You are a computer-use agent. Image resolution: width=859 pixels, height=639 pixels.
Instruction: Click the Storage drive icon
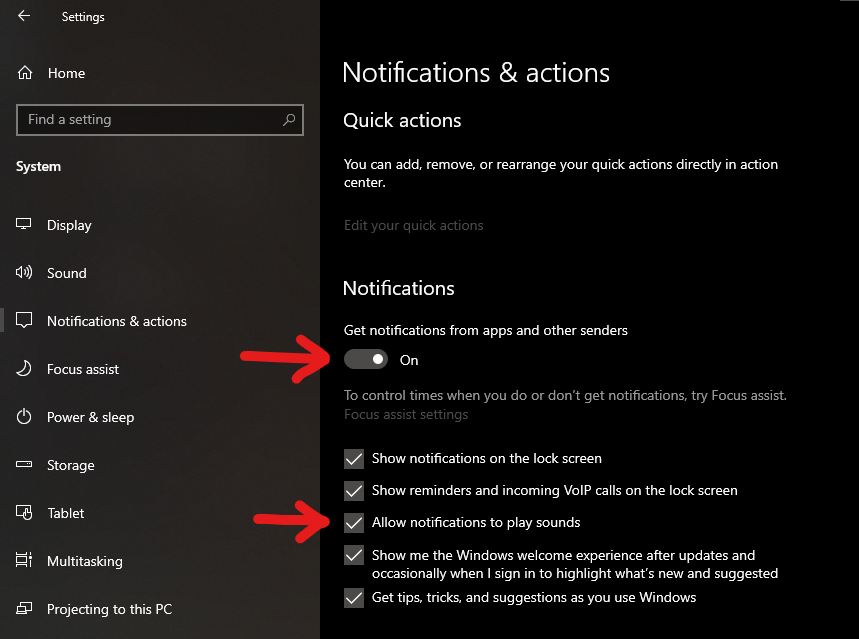click(24, 464)
